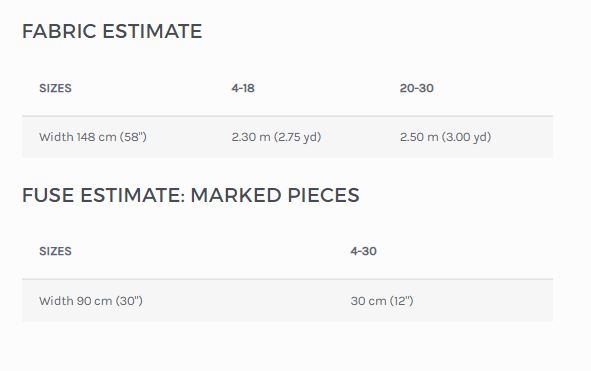Click the word ESTIMATE in the first heading
The width and height of the screenshot is (591, 371).
(x=152, y=31)
